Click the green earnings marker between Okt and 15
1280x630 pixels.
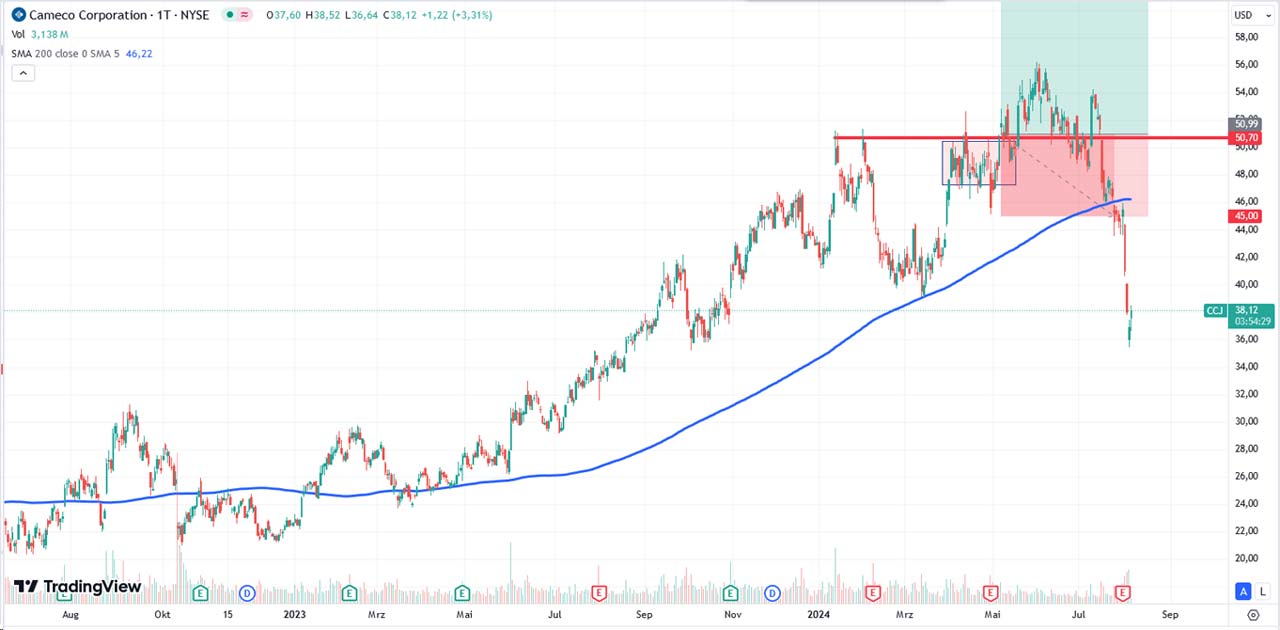[x=200, y=593]
